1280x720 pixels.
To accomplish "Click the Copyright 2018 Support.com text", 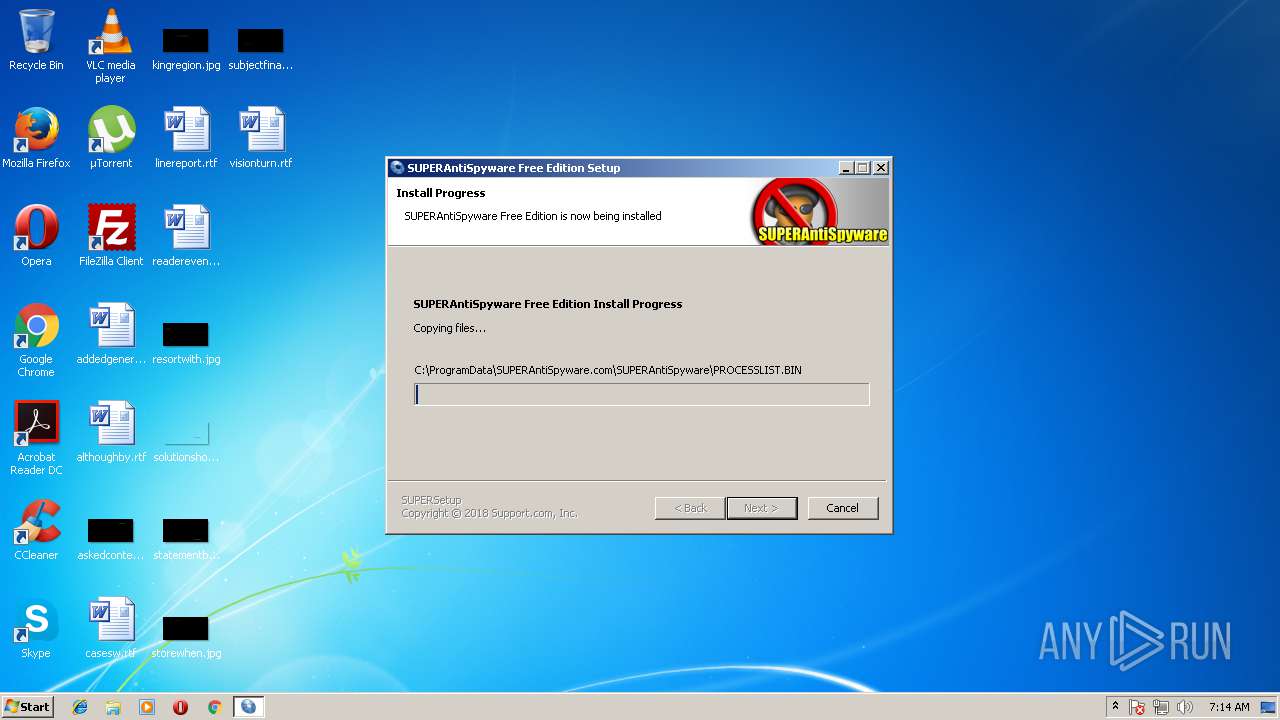I will (x=490, y=513).
